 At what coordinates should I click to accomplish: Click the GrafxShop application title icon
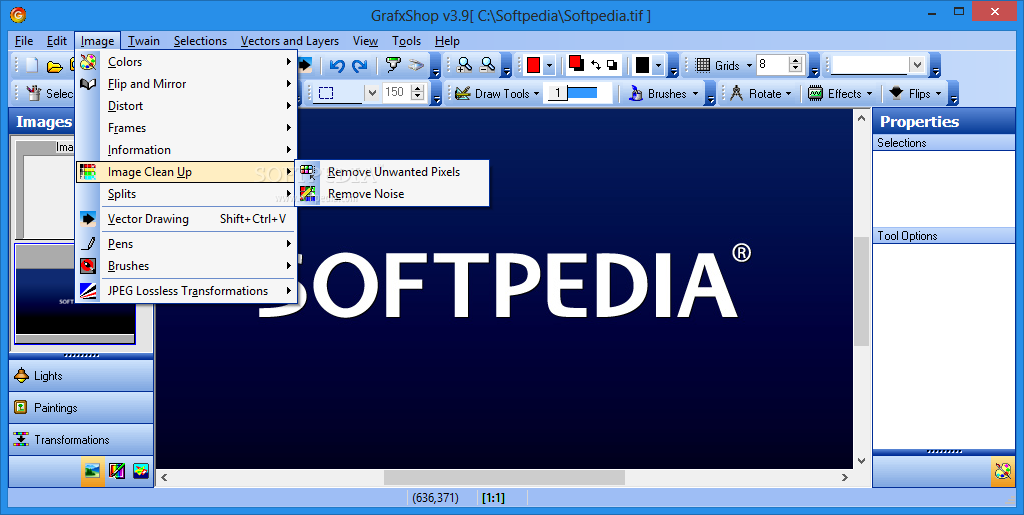(18, 14)
